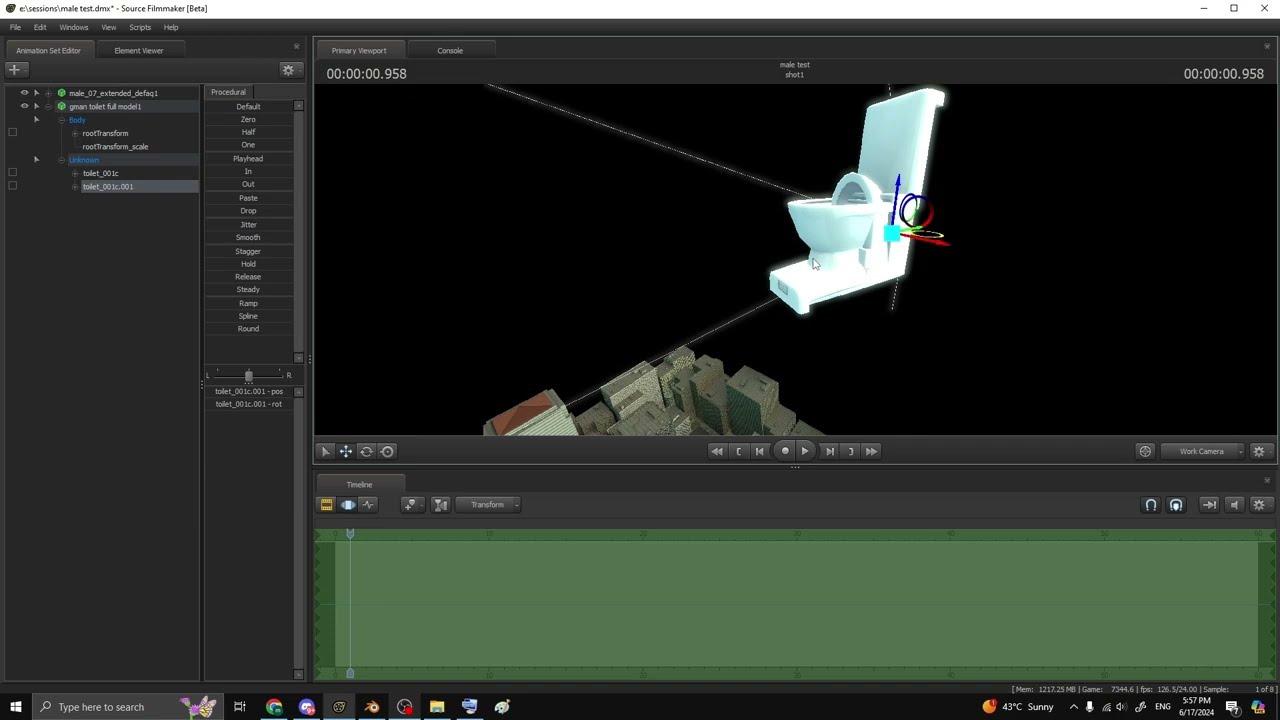Screen dimensions: 1280x720
Task: Open Windows Start menu
Action: click(15, 707)
